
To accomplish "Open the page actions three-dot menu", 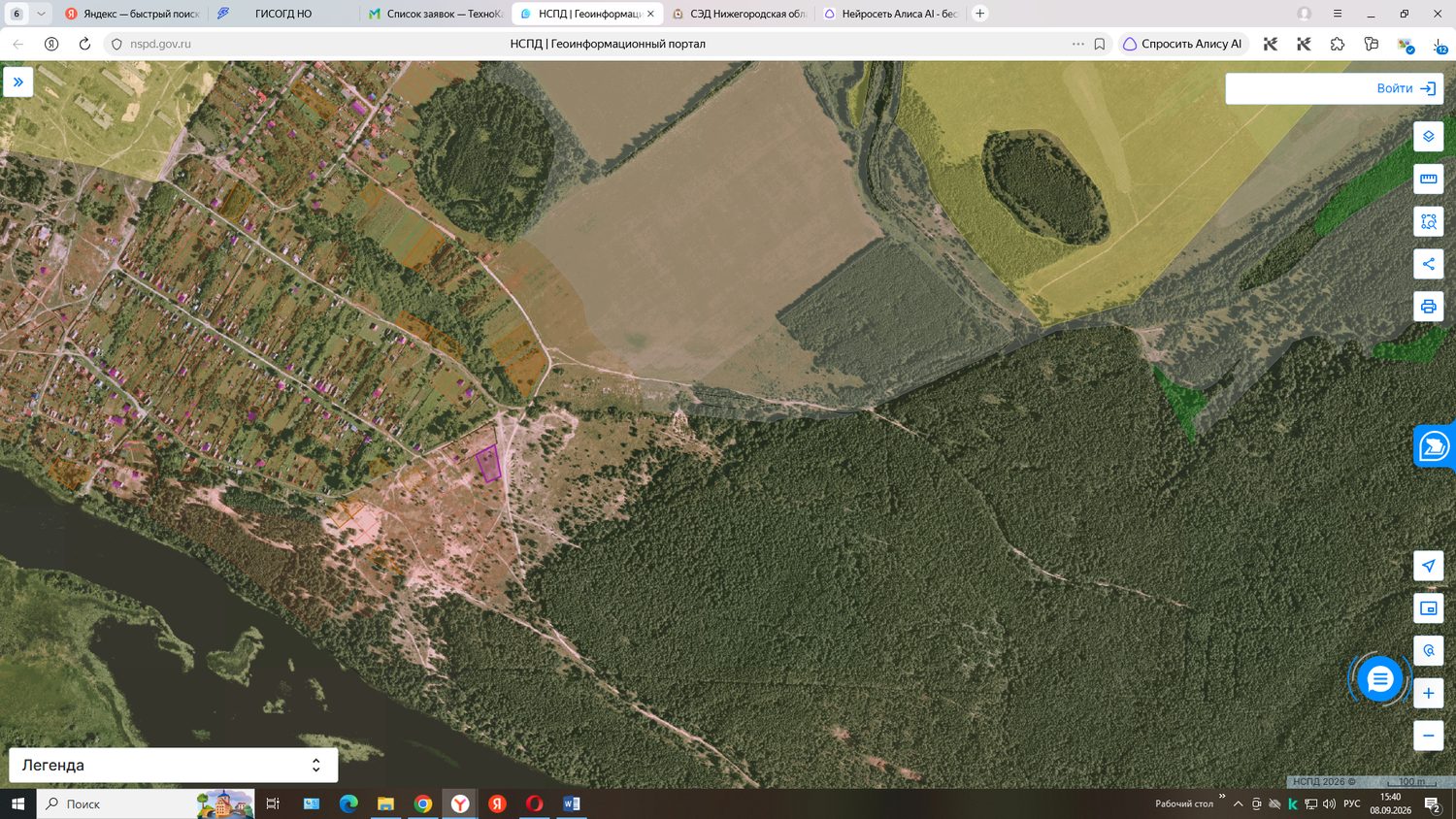I will click(x=1078, y=44).
